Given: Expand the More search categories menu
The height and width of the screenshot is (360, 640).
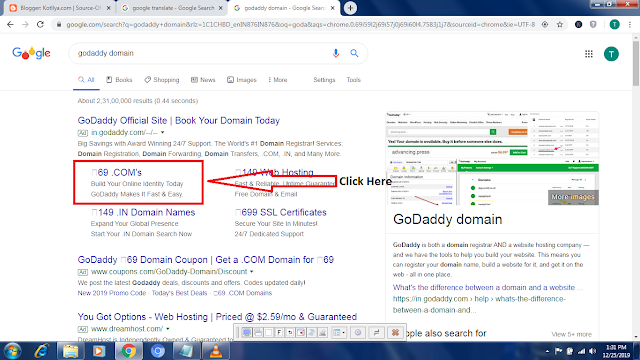Looking at the screenshot, I should [x=278, y=80].
